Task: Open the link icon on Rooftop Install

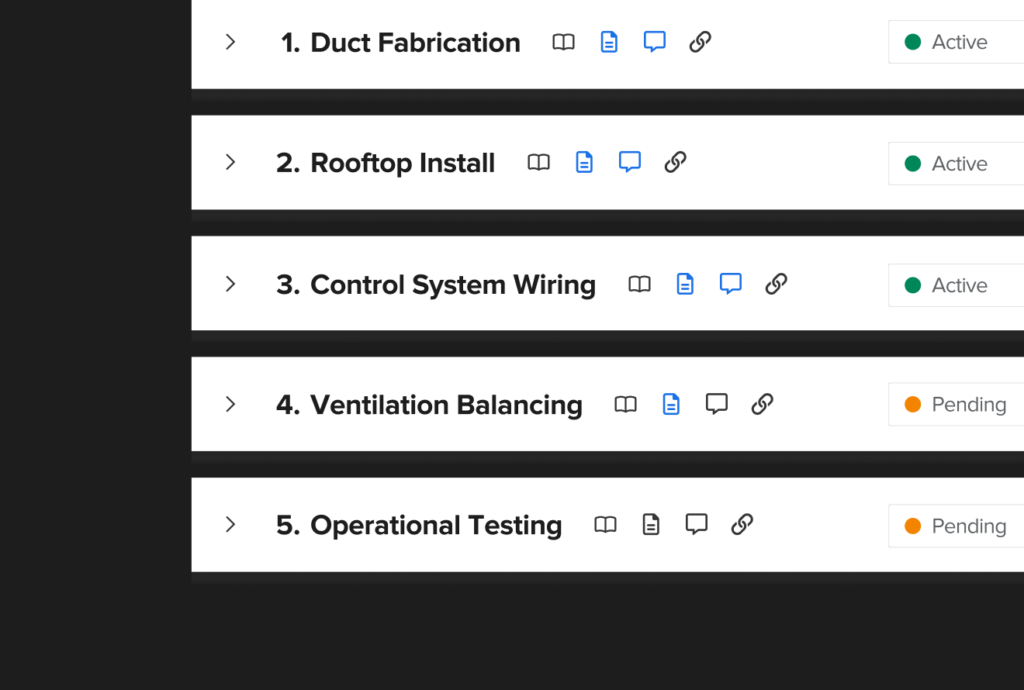Action: click(x=675, y=162)
